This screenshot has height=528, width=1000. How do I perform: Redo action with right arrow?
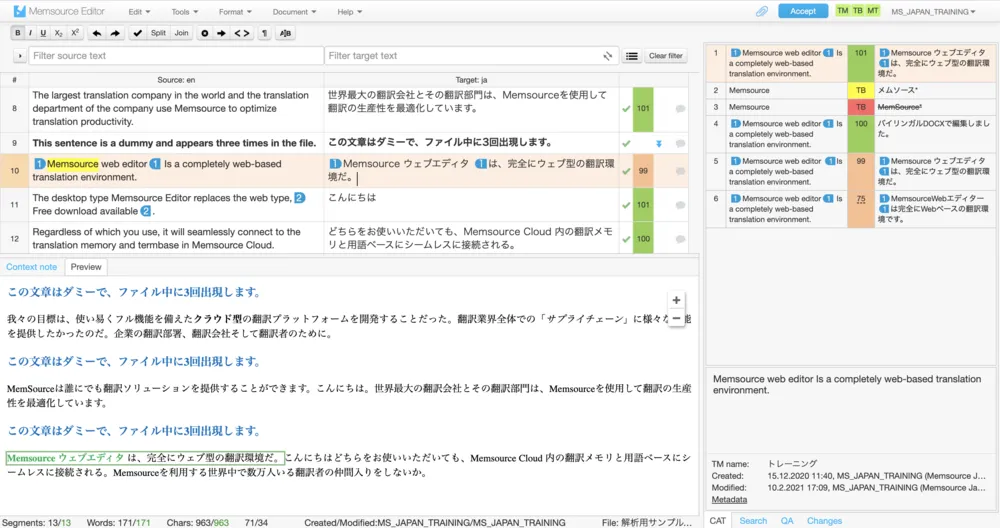pos(115,33)
